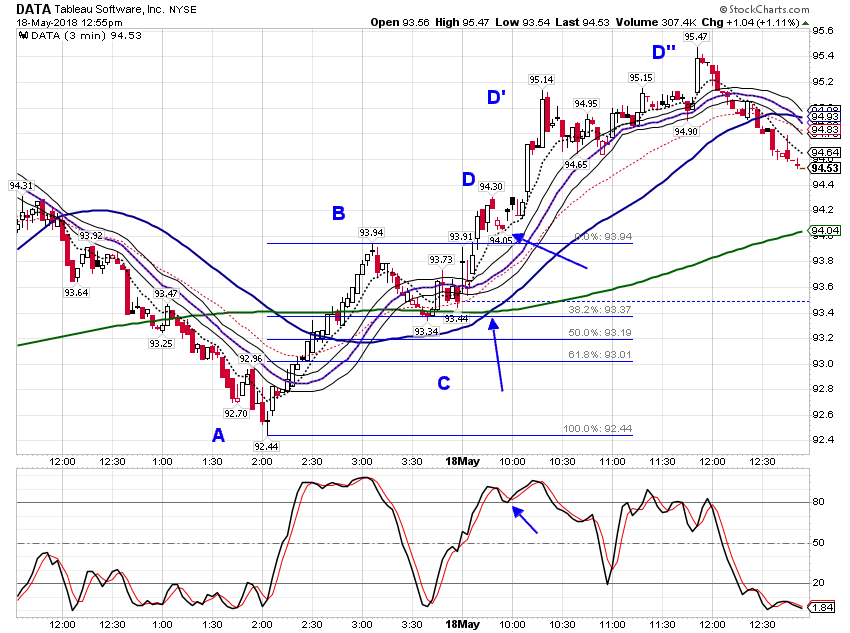Click the green 94.04 moving average tag on the price axis

[825, 231]
